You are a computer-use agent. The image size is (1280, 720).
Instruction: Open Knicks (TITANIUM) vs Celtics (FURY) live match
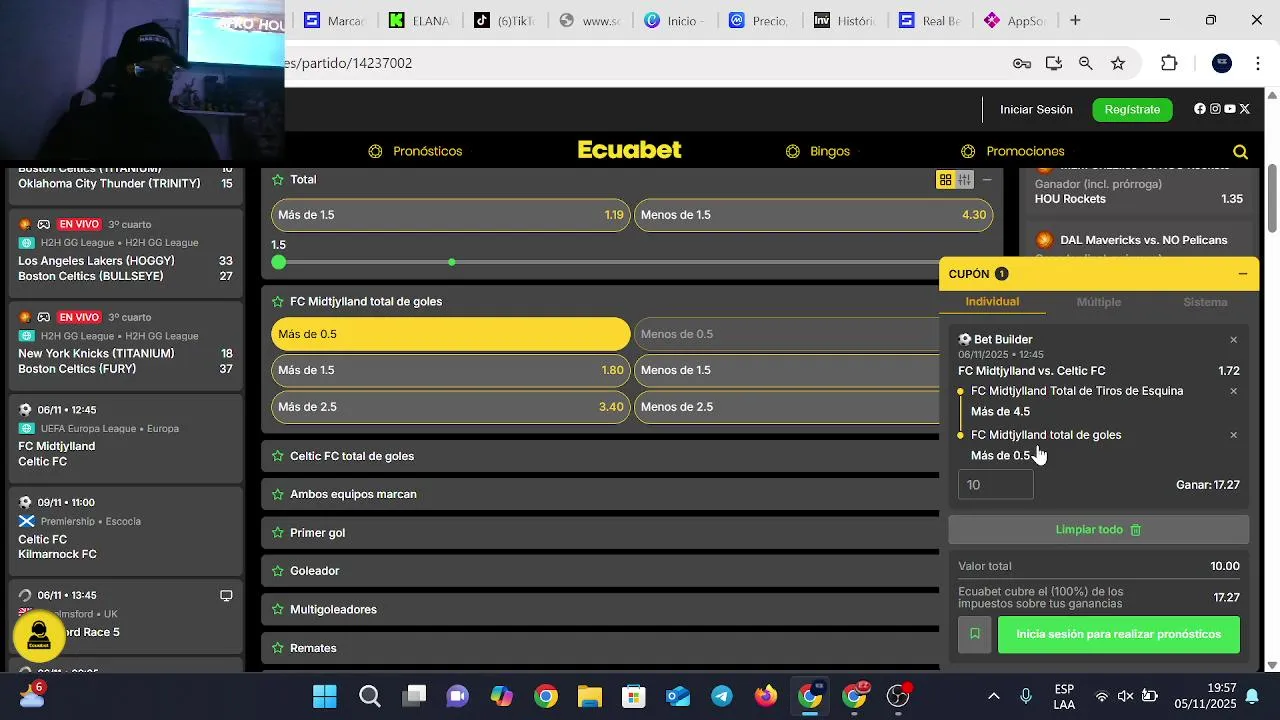tap(126, 345)
